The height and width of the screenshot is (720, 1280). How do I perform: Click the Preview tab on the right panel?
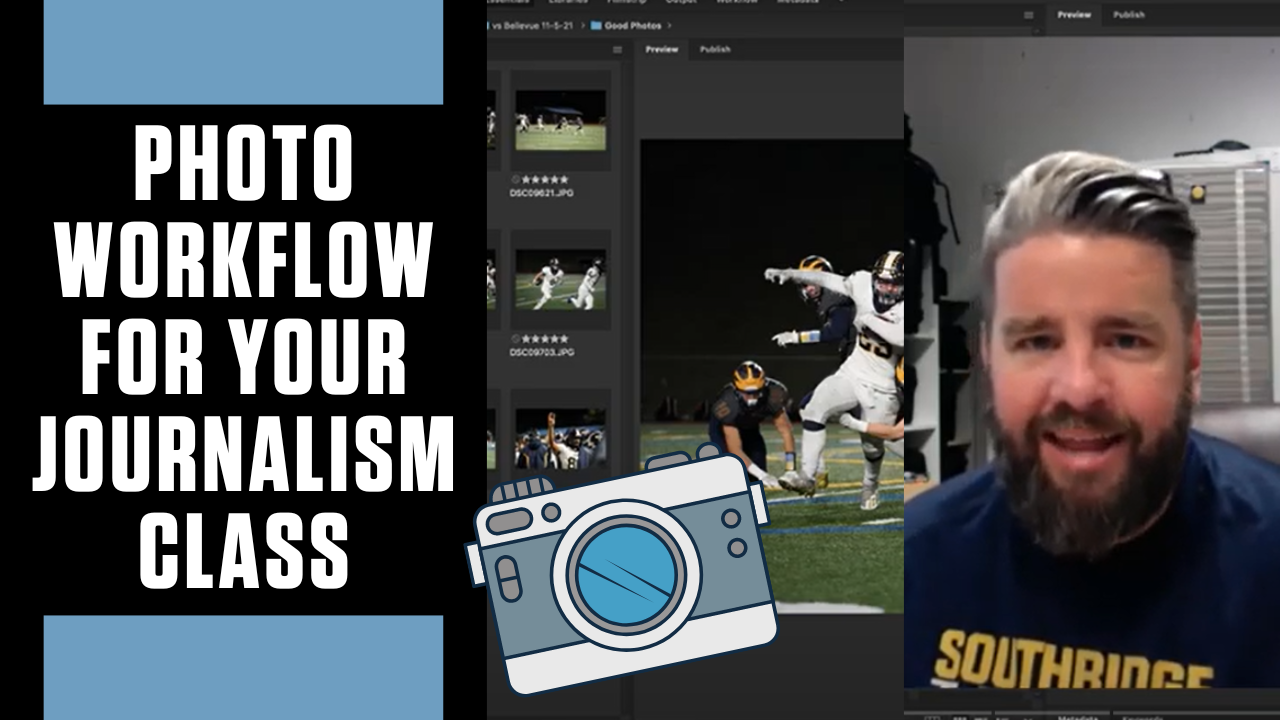click(1075, 15)
